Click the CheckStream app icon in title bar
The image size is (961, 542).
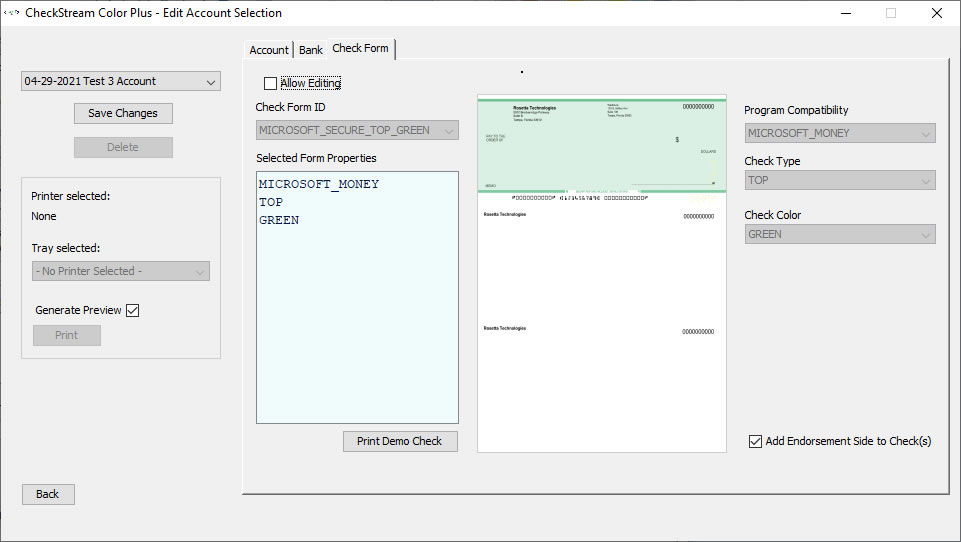pyautogui.click(x=12, y=12)
